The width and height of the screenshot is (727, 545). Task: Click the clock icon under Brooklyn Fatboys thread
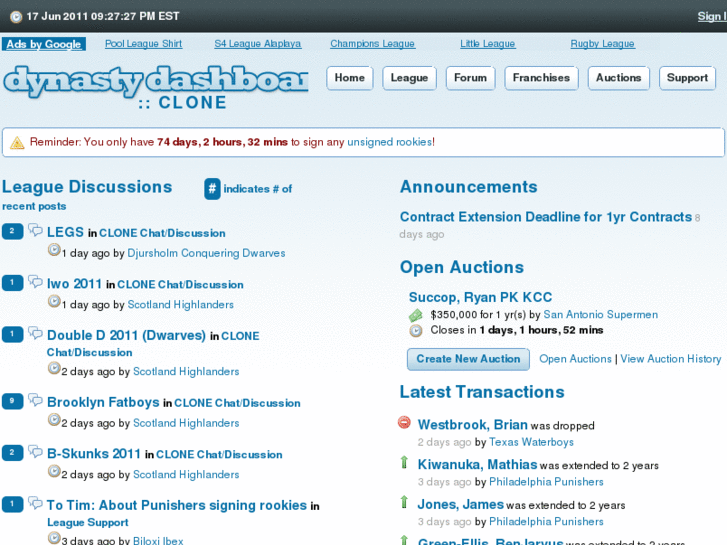point(54,420)
